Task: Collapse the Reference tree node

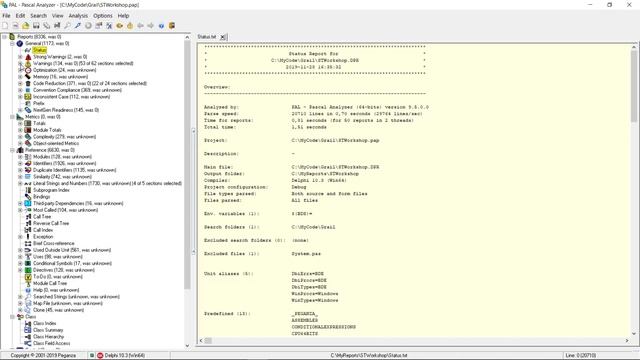Action: click(x=12, y=150)
